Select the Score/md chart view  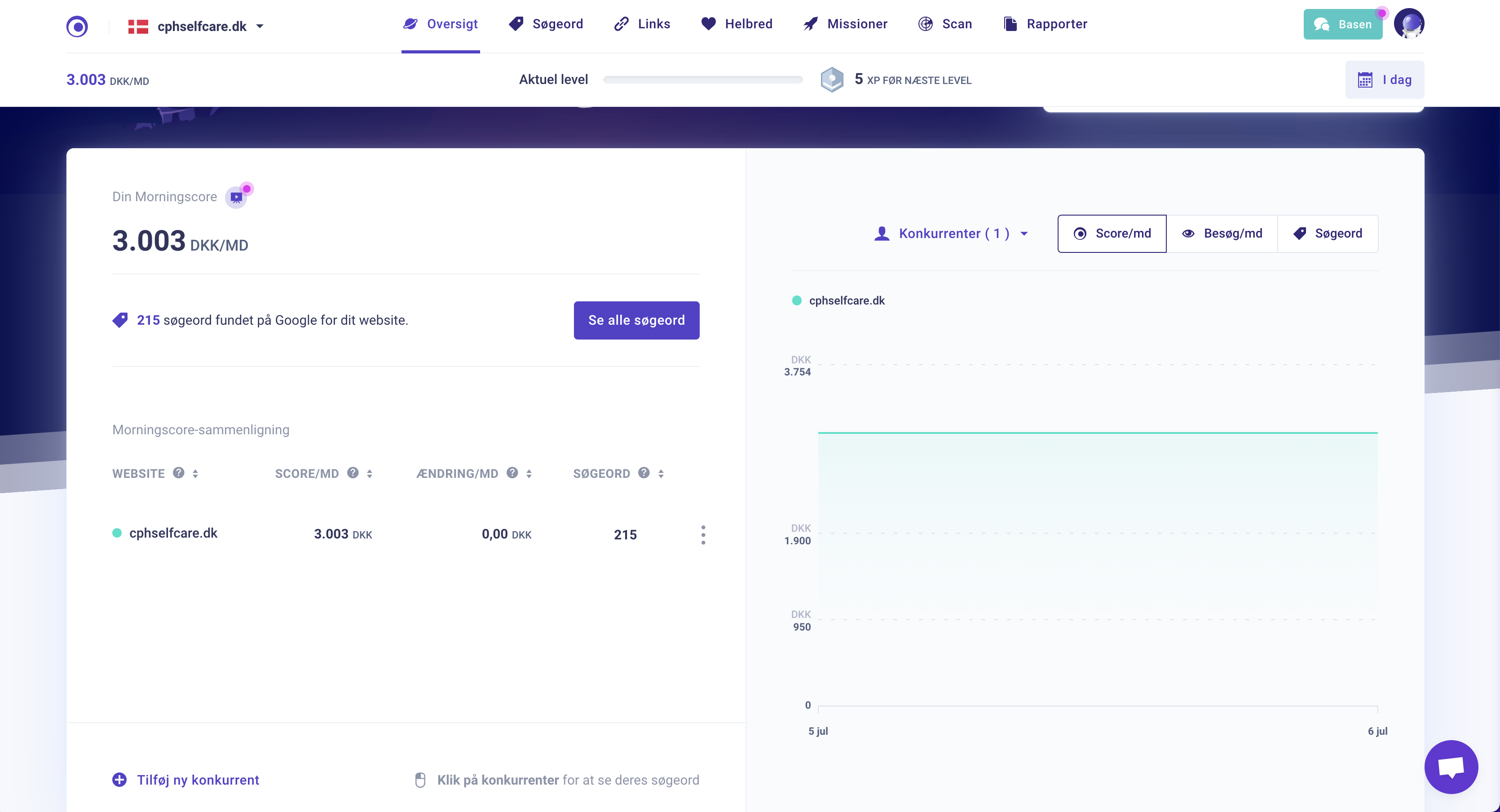point(1112,234)
